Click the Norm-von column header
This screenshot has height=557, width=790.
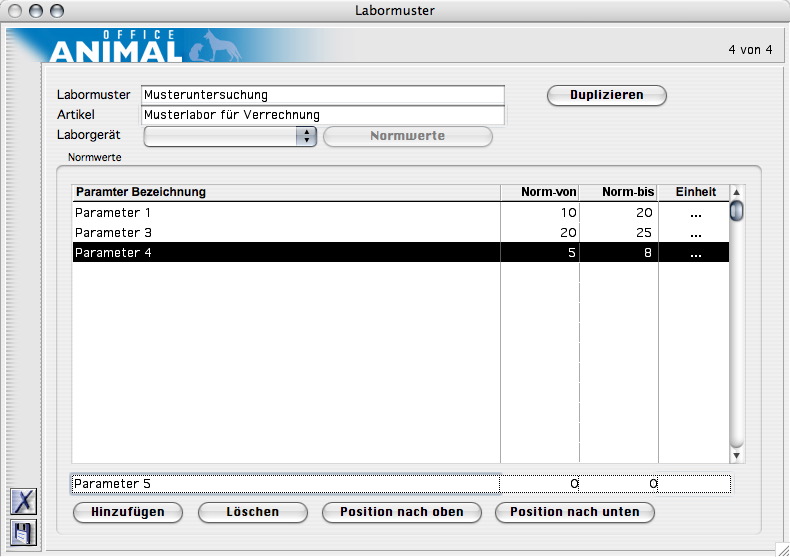[540, 192]
